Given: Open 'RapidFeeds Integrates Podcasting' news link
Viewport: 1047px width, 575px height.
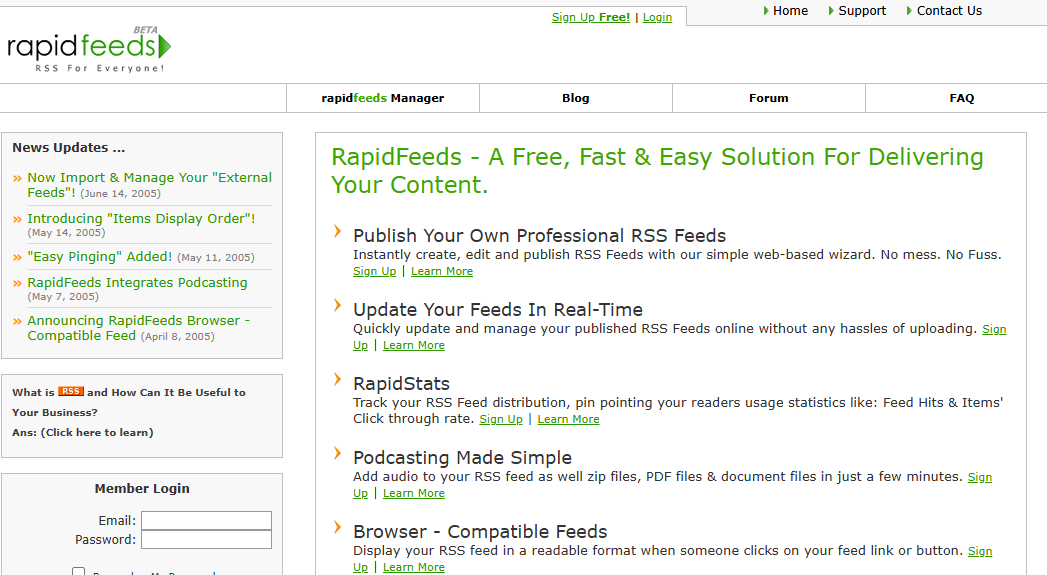Looking at the screenshot, I should pos(137,282).
